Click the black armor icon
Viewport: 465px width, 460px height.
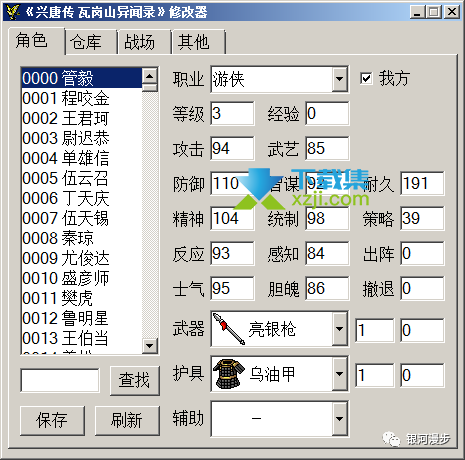(229, 374)
